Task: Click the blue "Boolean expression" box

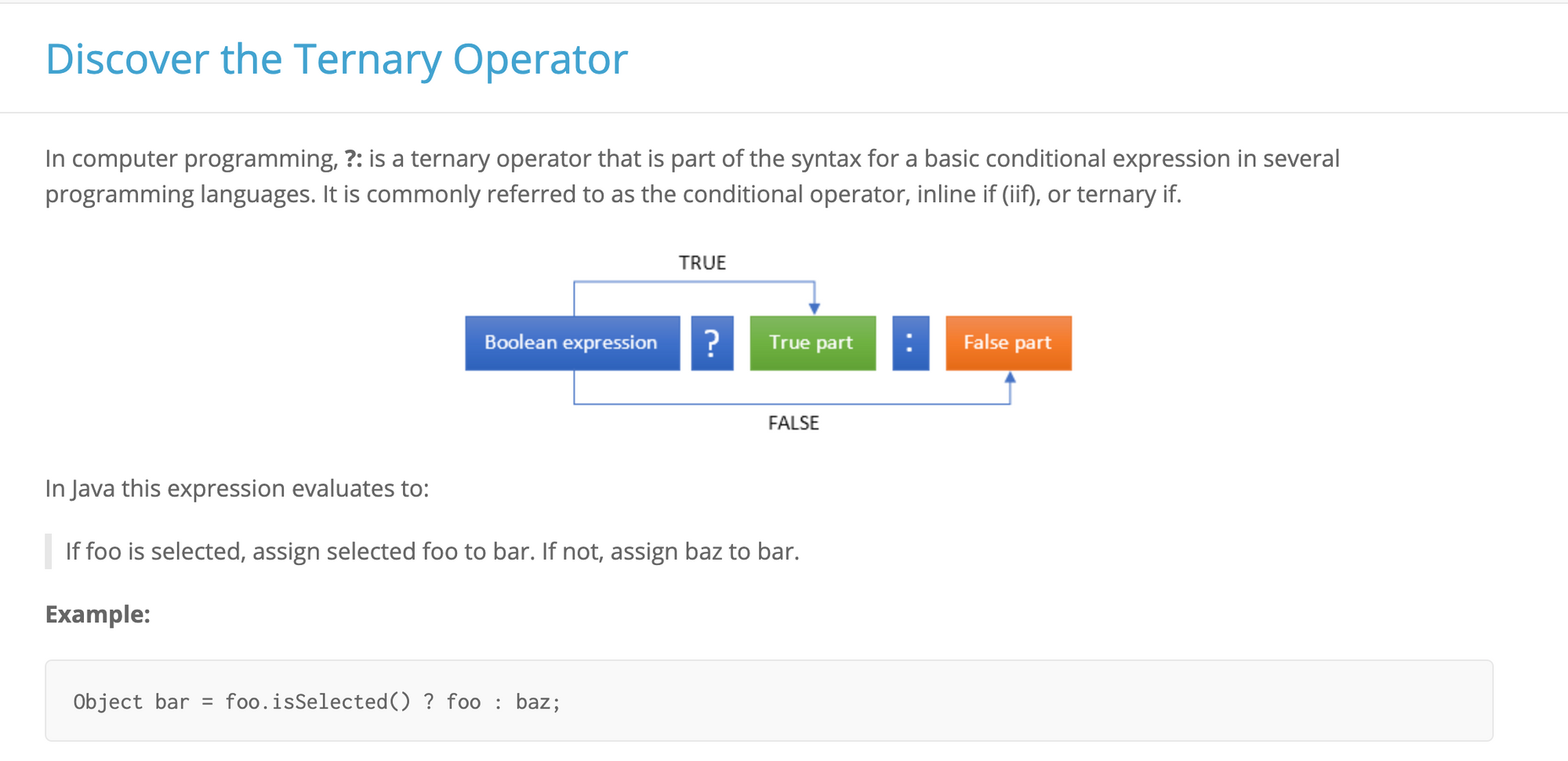Action: pos(572,343)
